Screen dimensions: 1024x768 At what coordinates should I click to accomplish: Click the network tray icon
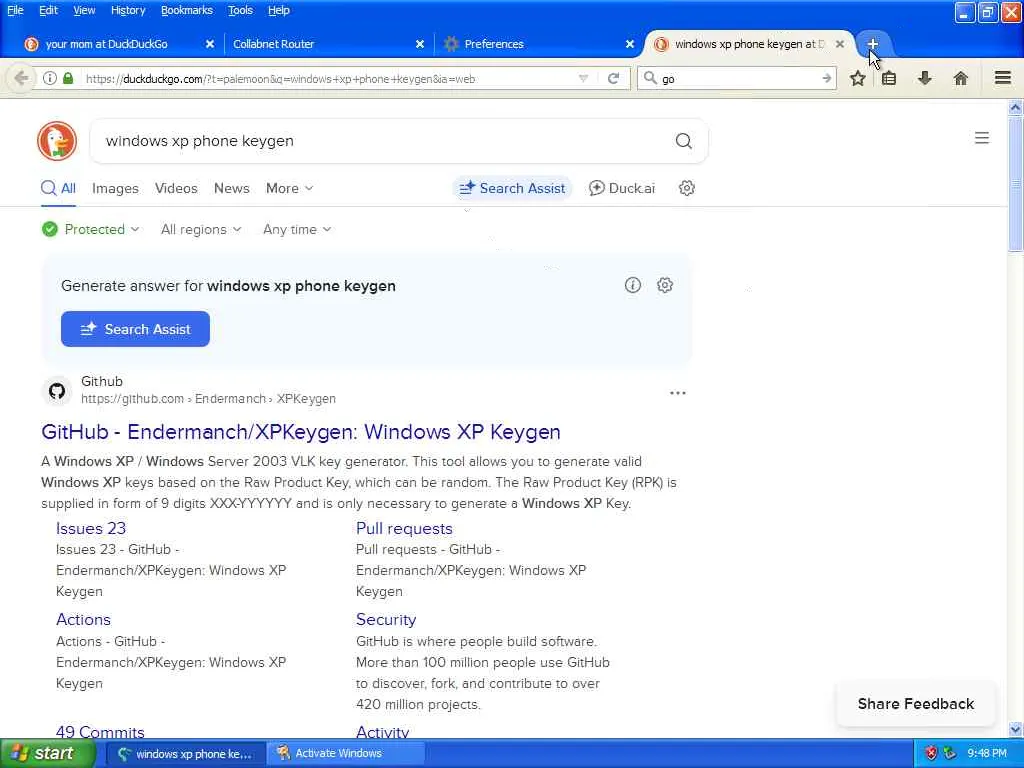tap(950, 753)
